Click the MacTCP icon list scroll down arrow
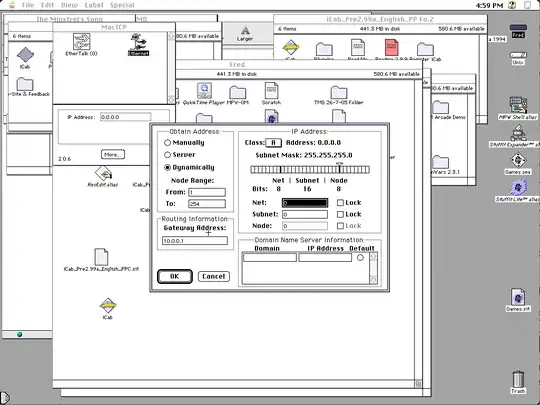The width and height of the screenshot is (540, 405). [x=171, y=100]
